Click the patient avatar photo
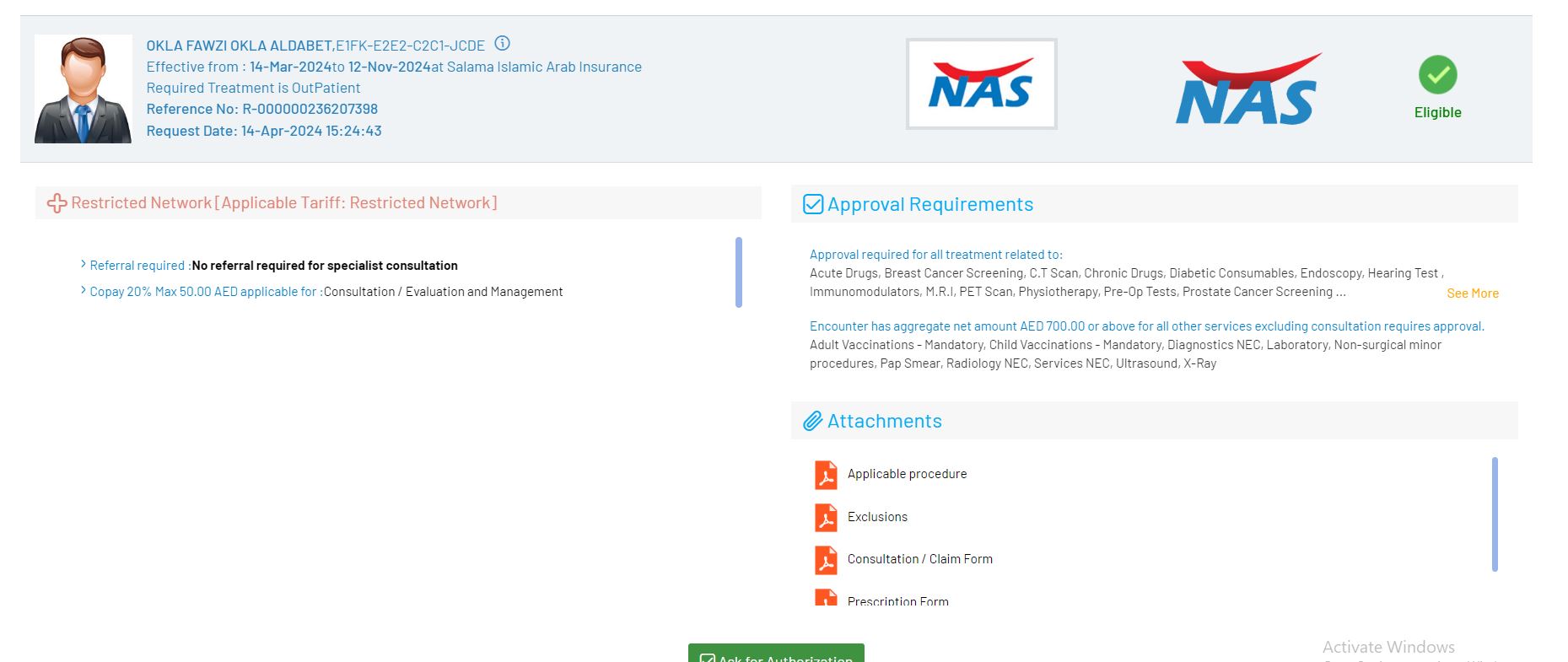 tap(84, 89)
